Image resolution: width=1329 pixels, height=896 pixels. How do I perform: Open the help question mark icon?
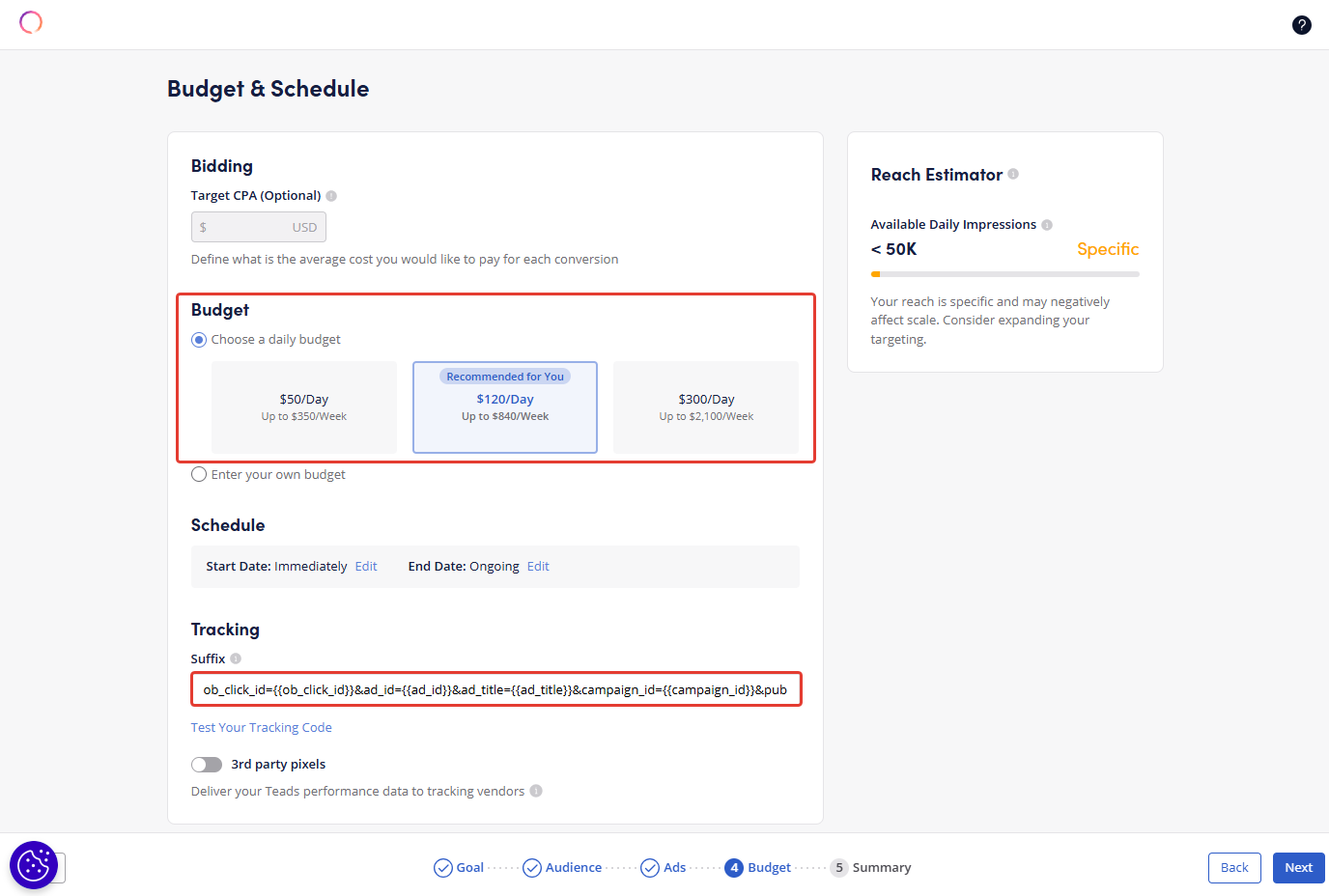tap(1301, 25)
